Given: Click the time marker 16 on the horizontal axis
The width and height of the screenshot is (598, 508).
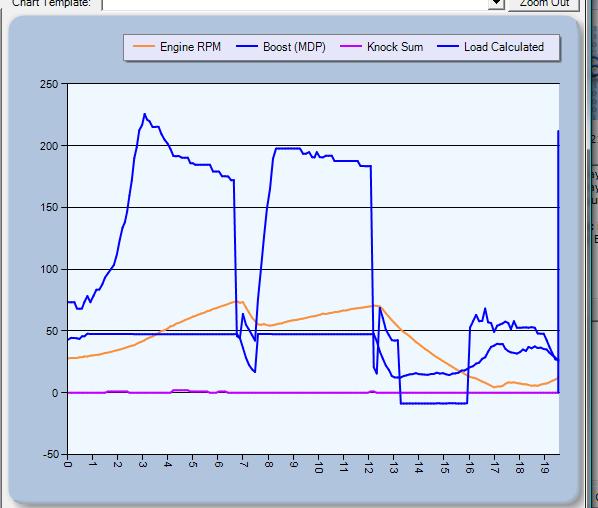Looking at the screenshot, I should point(469,468).
